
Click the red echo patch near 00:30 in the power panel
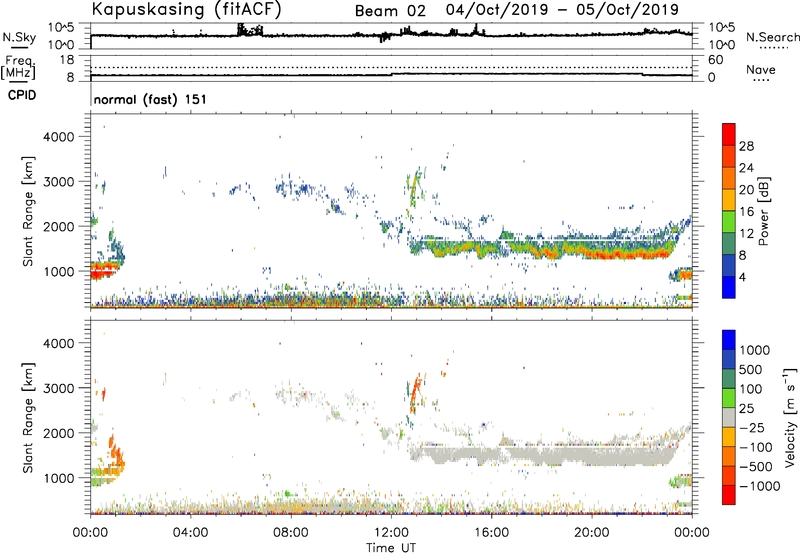104,270
